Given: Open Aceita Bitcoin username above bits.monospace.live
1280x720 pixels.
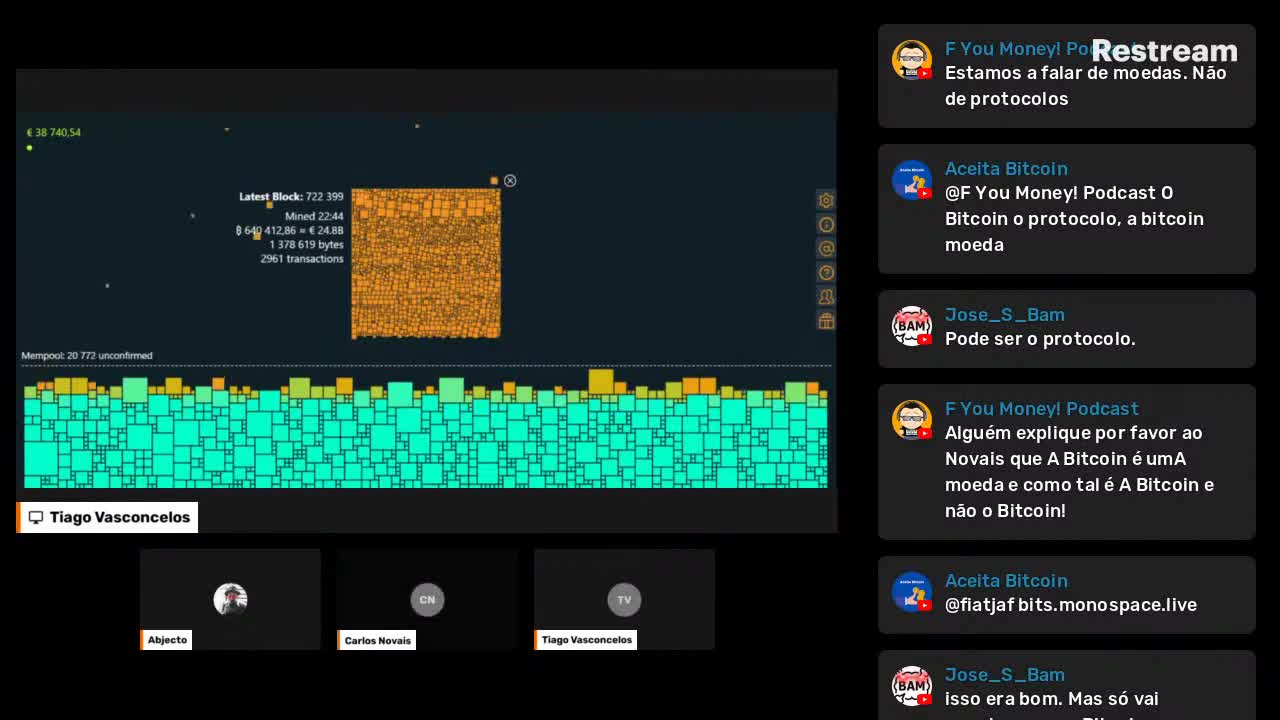Looking at the screenshot, I should point(1006,581).
